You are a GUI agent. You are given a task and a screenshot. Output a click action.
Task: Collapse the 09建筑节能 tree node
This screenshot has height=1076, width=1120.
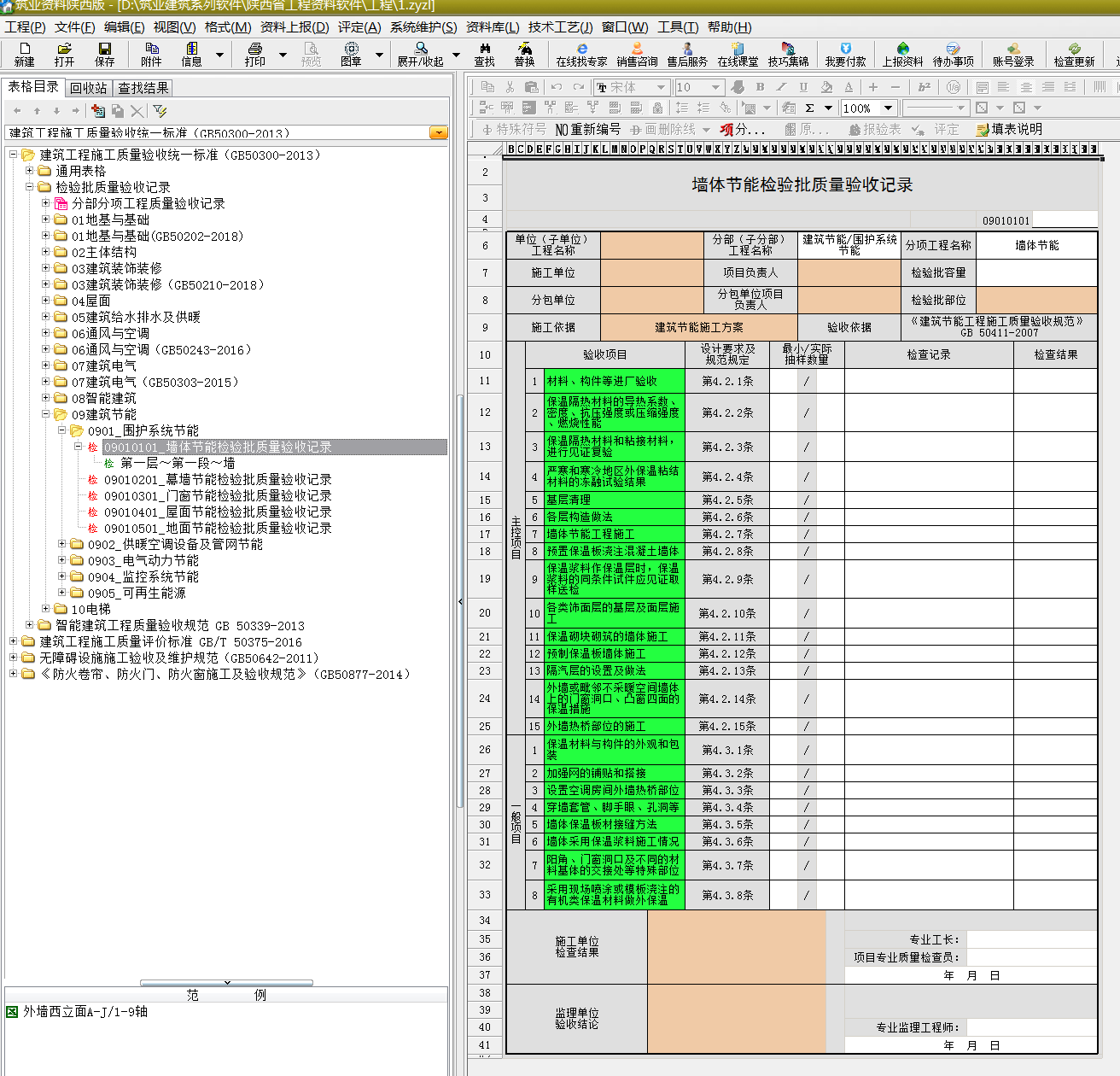[x=46, y=414]
